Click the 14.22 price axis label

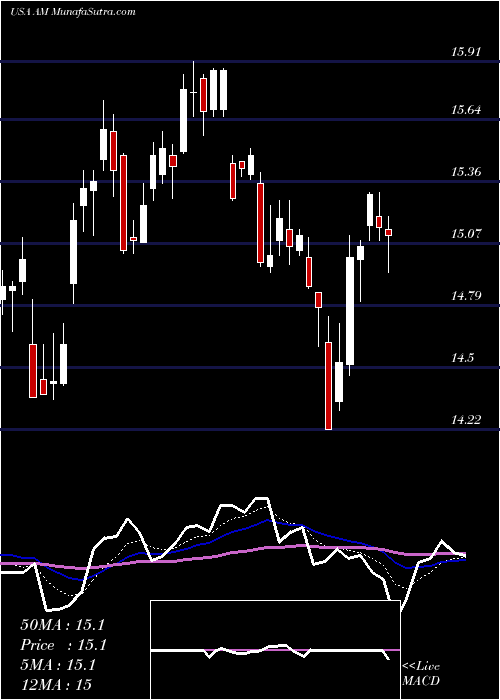pos(466,420)
